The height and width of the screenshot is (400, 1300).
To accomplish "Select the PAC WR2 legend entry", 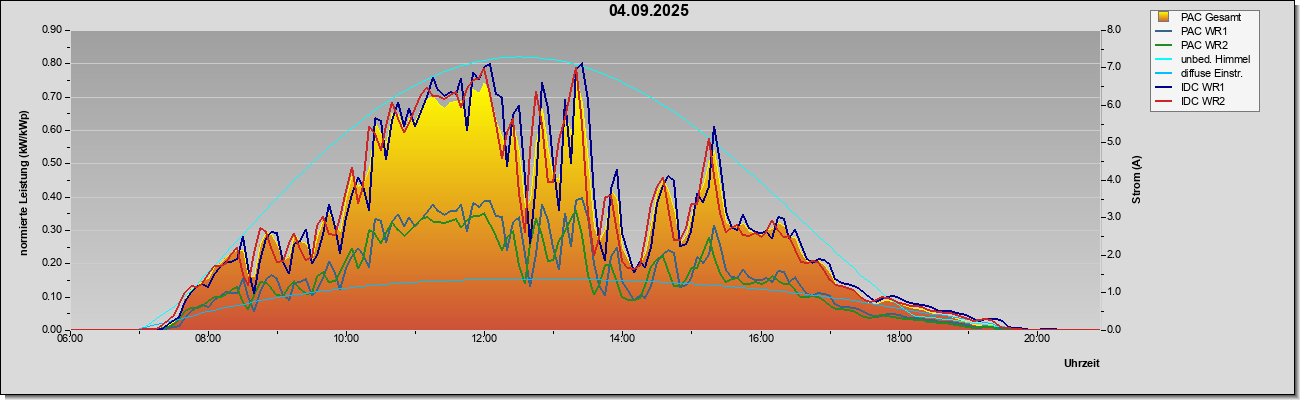I will 1204,45.
